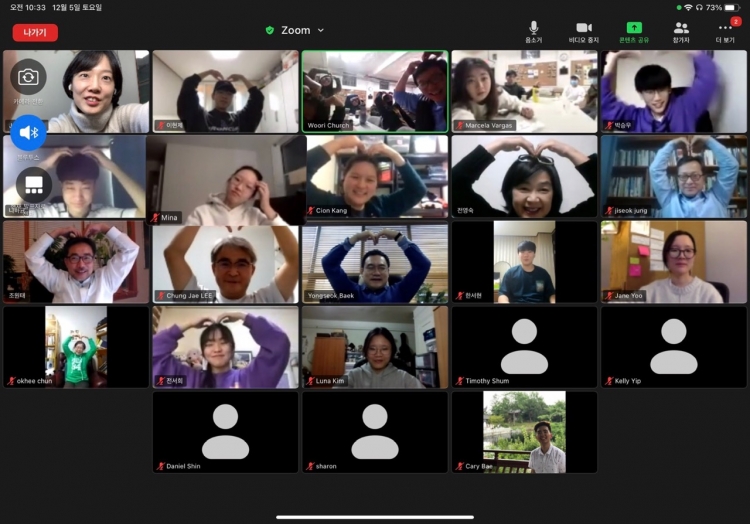Select the Woori Church video tile
The width and height of the screenshot is (750, 524).
(375, 91)
